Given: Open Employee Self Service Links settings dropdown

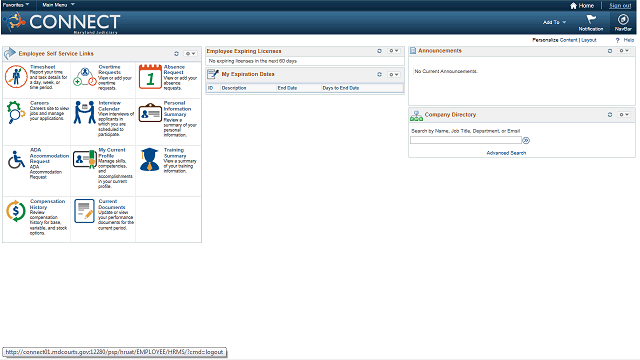Looking at the screenshot, I should pos(190,53).
